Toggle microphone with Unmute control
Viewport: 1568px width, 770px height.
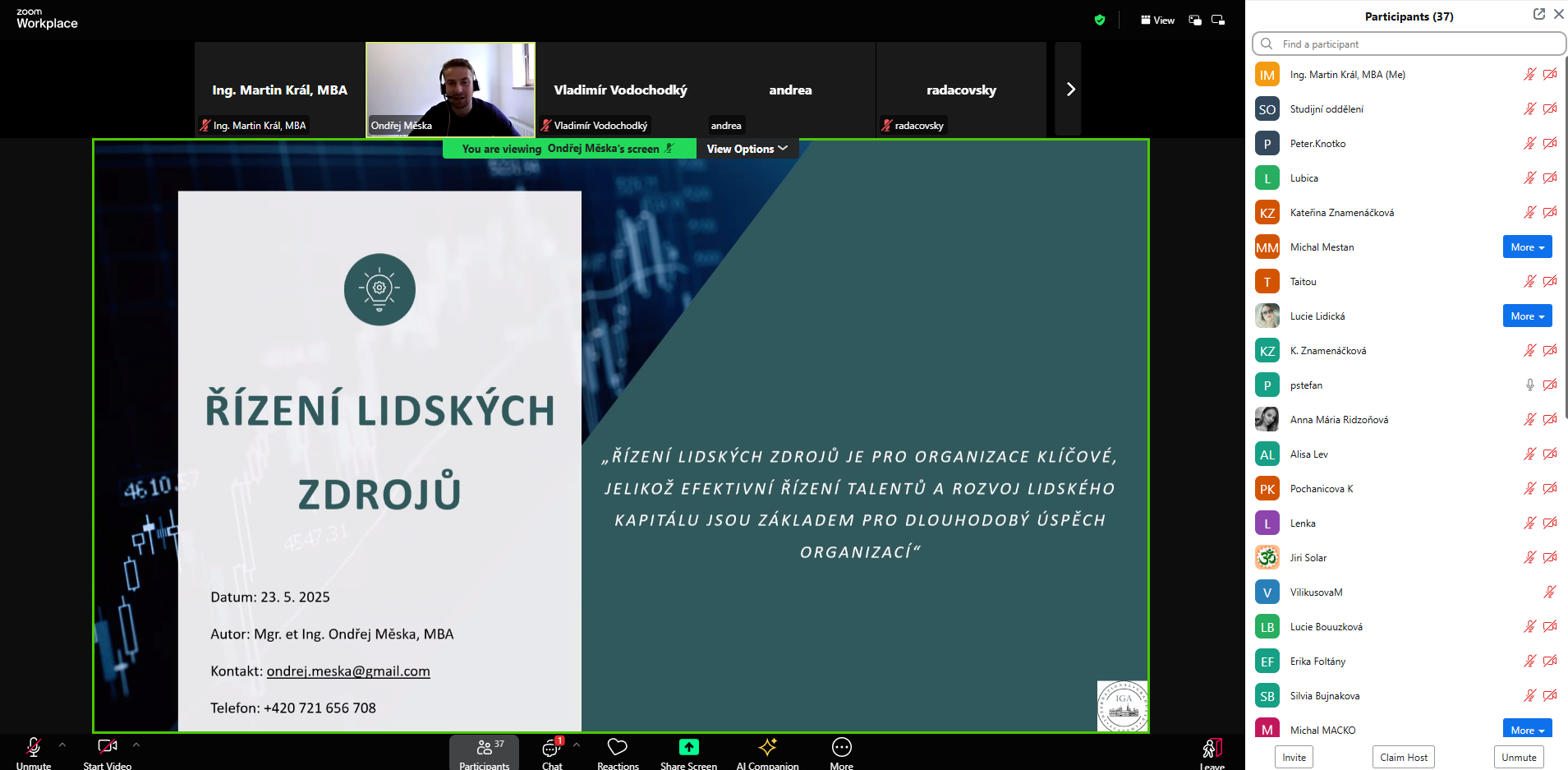point(33,749)
